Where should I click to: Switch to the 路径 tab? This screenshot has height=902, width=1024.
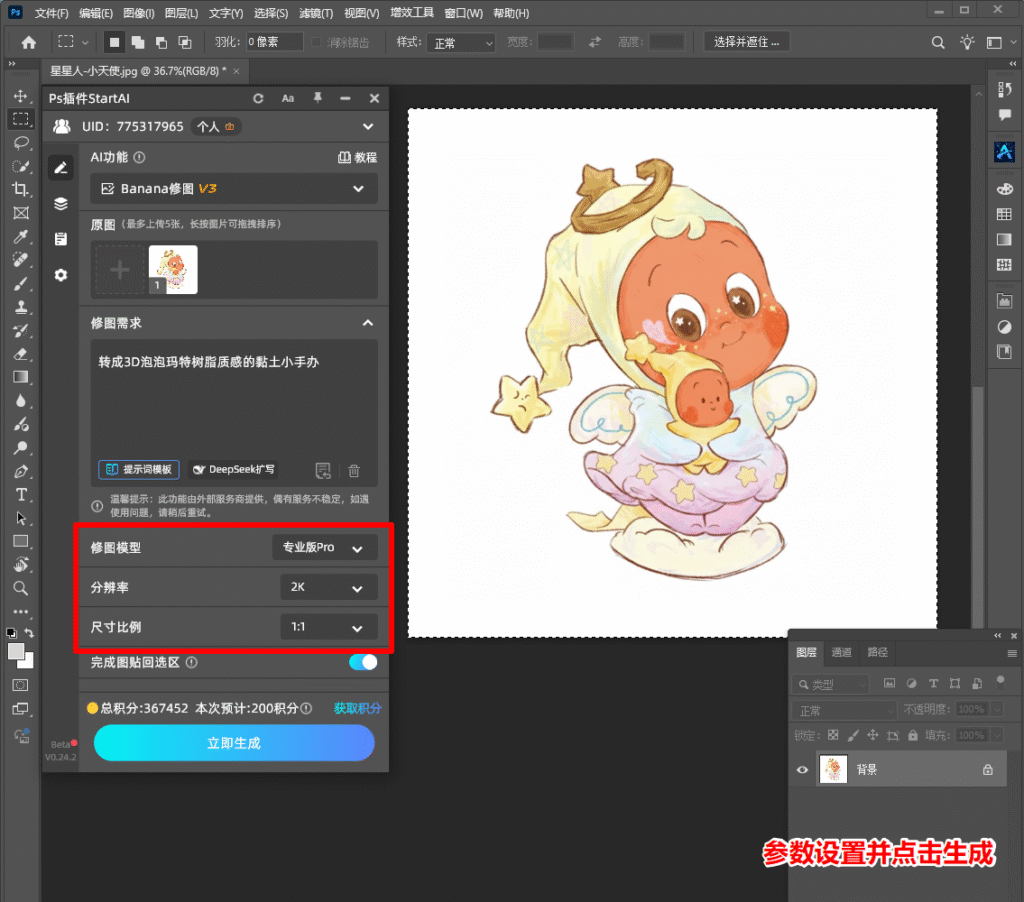pos(877,652)
